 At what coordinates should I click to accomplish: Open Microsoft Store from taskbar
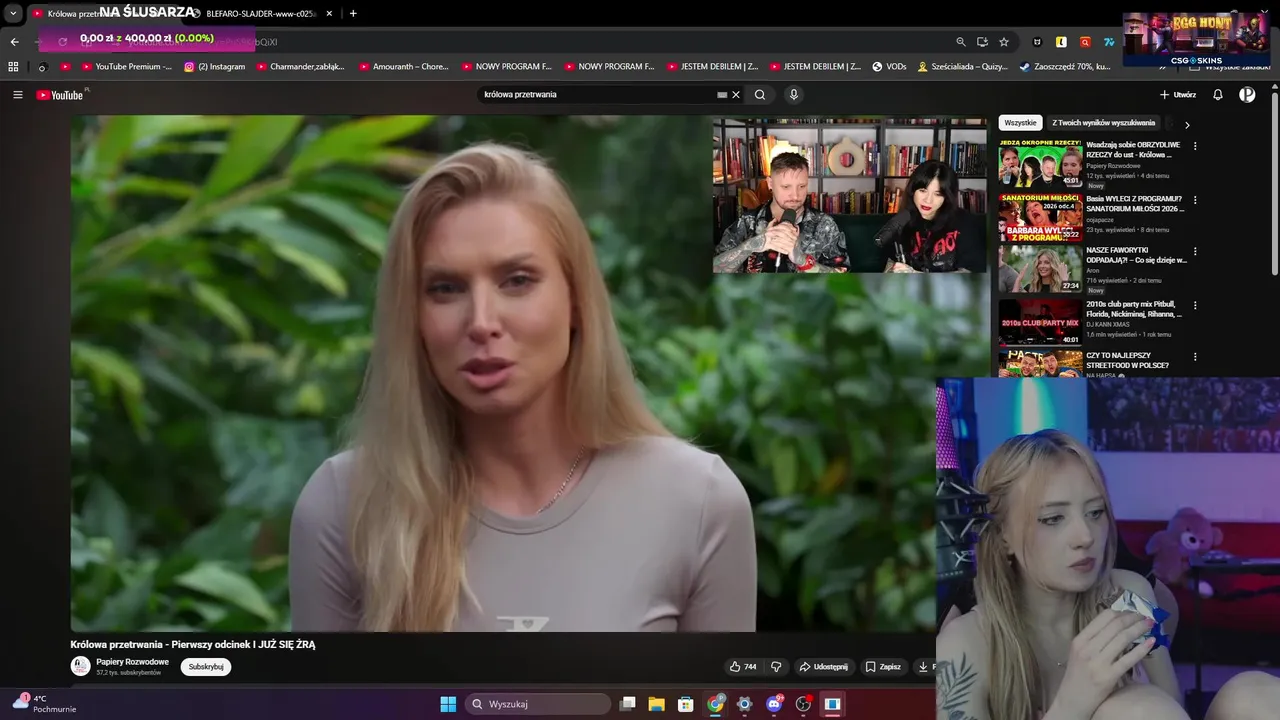686,704
